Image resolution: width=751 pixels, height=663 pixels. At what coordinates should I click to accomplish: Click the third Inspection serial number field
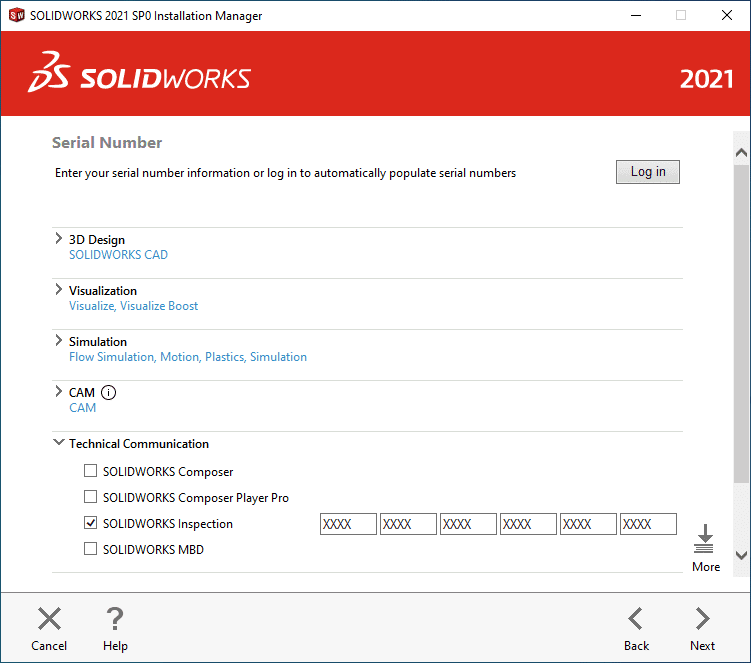pos(468,524)
